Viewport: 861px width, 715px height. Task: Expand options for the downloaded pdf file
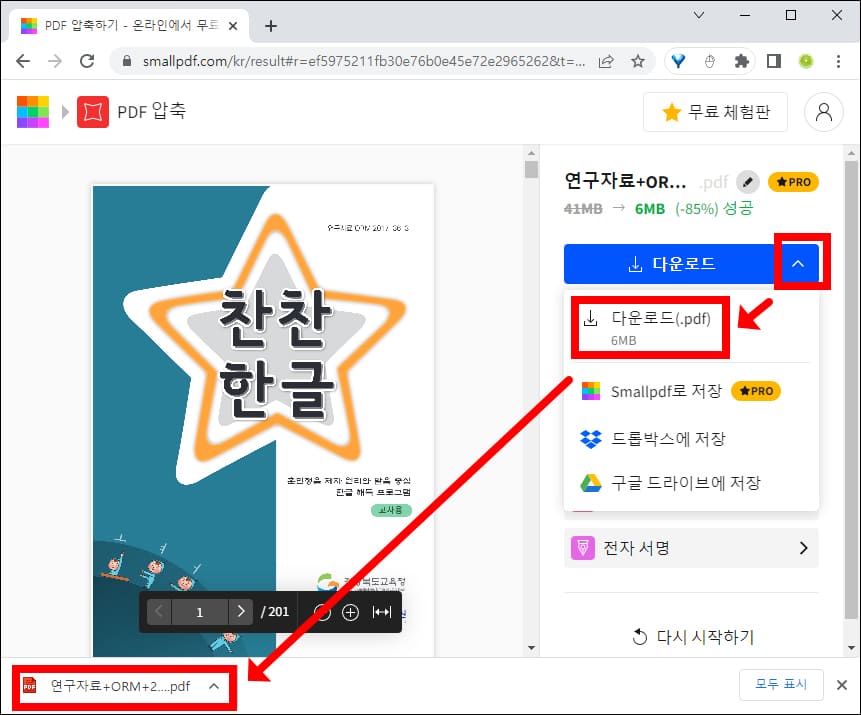(x=212, y=687)
